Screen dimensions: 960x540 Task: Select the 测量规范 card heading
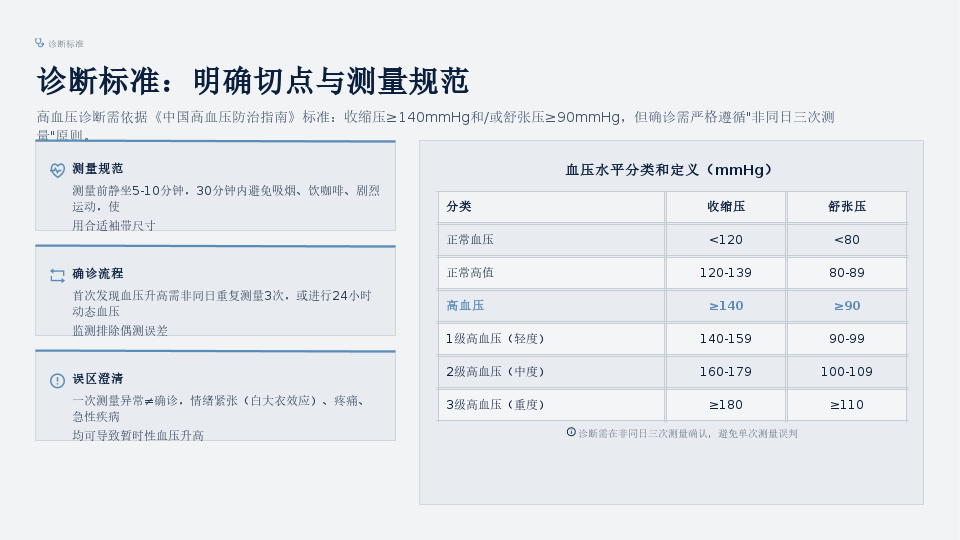[x=98, y=168]
